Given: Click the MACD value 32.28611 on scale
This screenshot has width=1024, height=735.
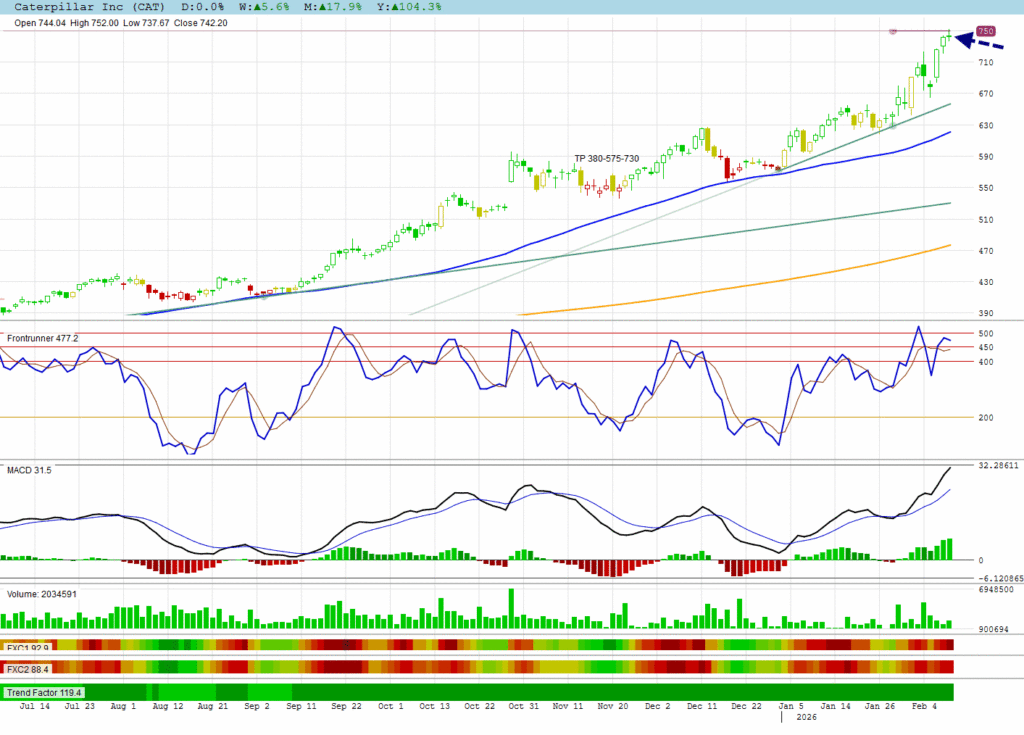Looking at the screenshot, I should coord(999,466).
